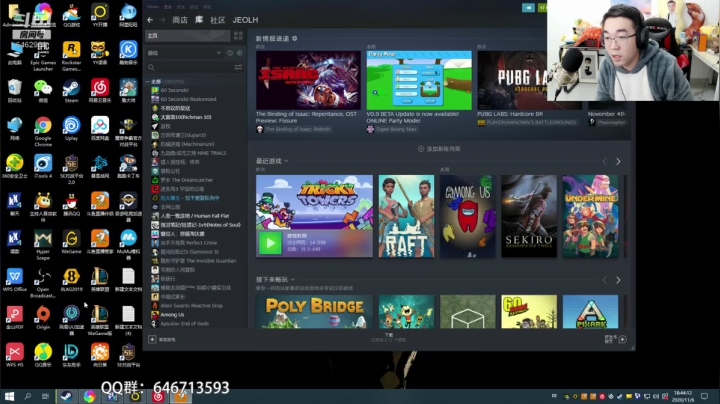This screenshot has width=720, height=404.
Task: Click the add new shelf button
Action: [x=439, y=149]
